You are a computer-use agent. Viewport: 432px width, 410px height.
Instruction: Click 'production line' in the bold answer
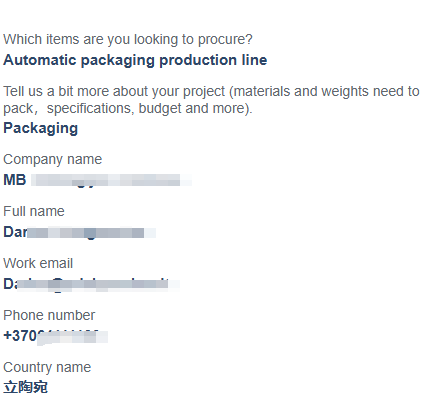click(213, 60)
